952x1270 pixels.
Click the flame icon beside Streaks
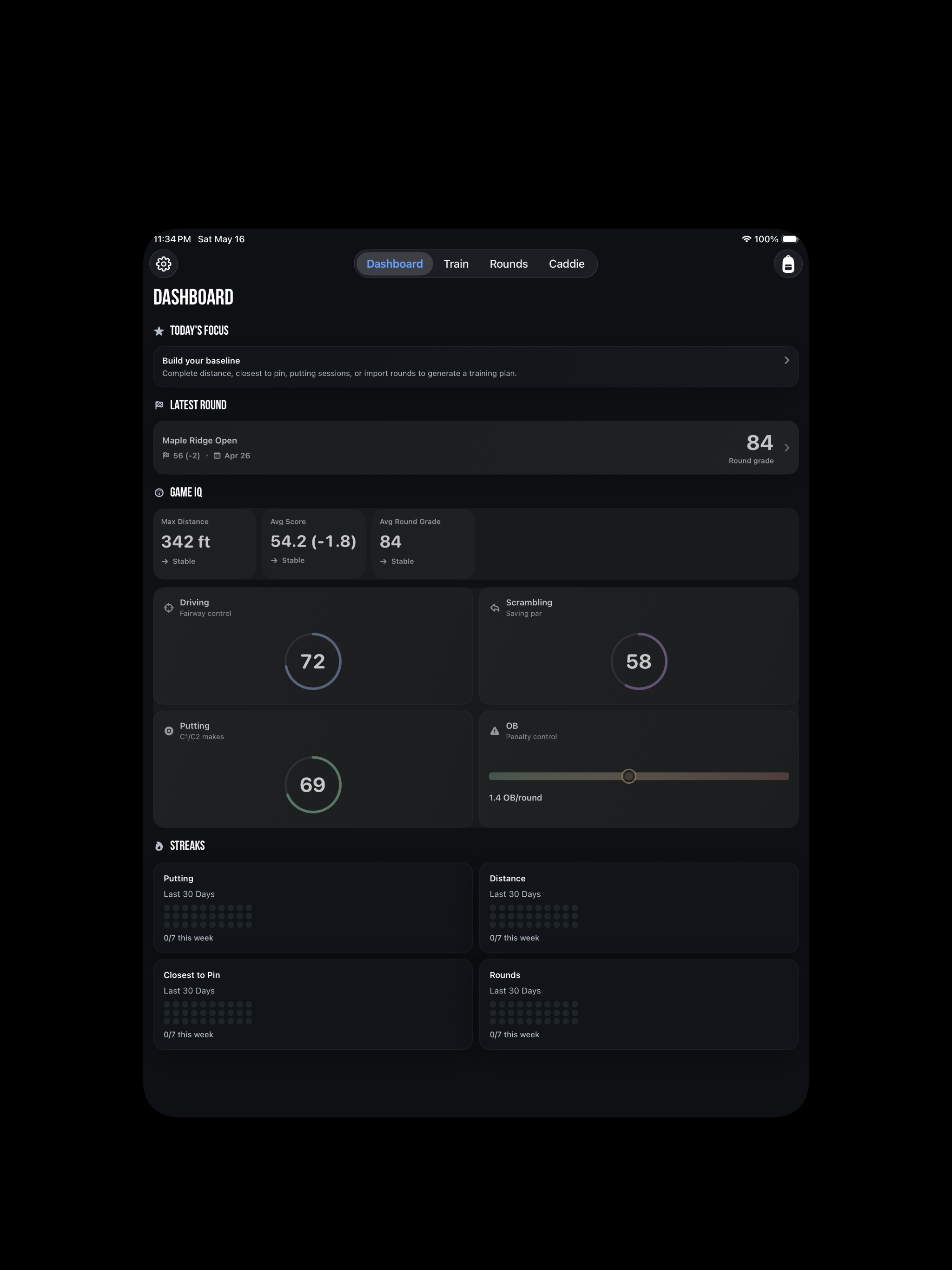[x=159, y=846]
